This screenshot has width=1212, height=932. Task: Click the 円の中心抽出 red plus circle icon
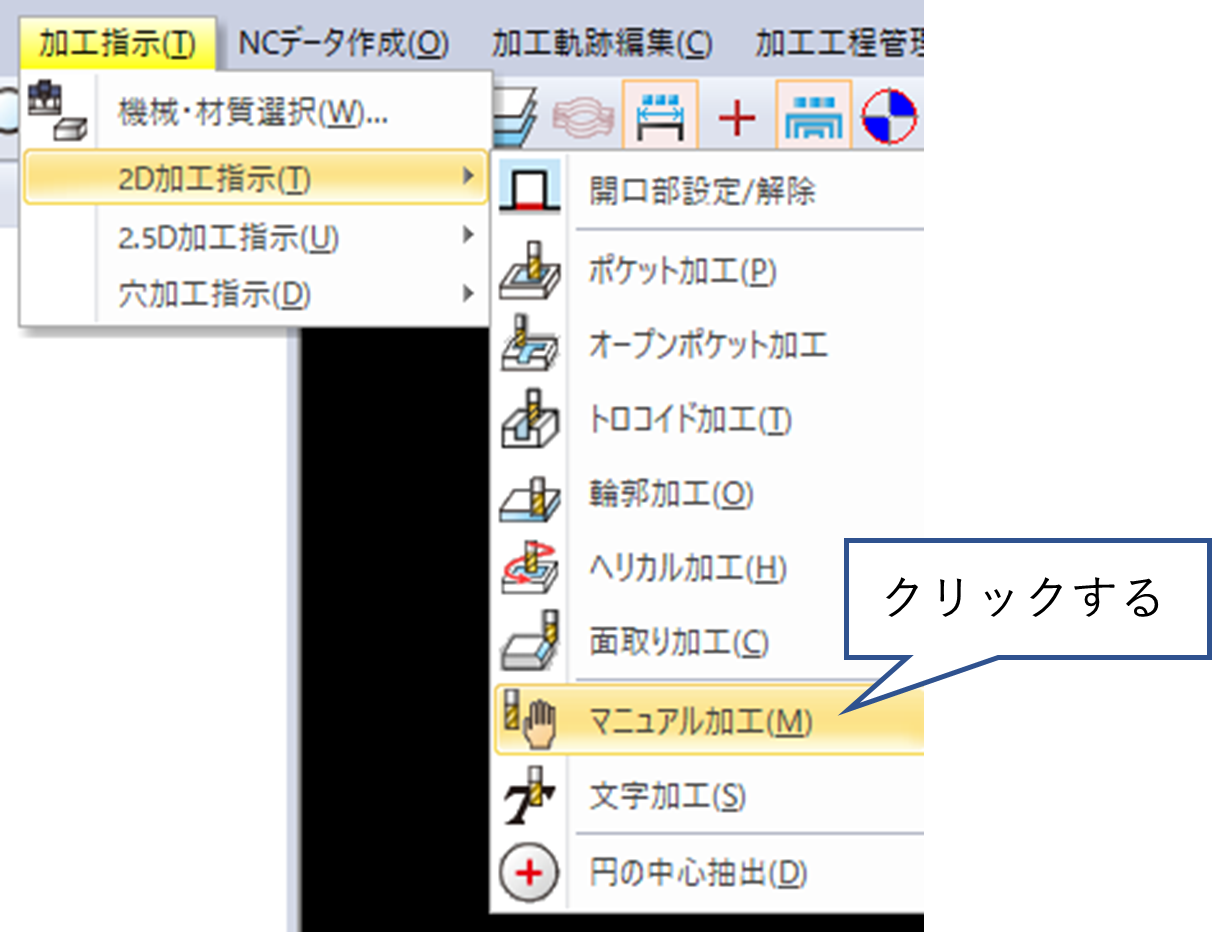tap(529, 874)
